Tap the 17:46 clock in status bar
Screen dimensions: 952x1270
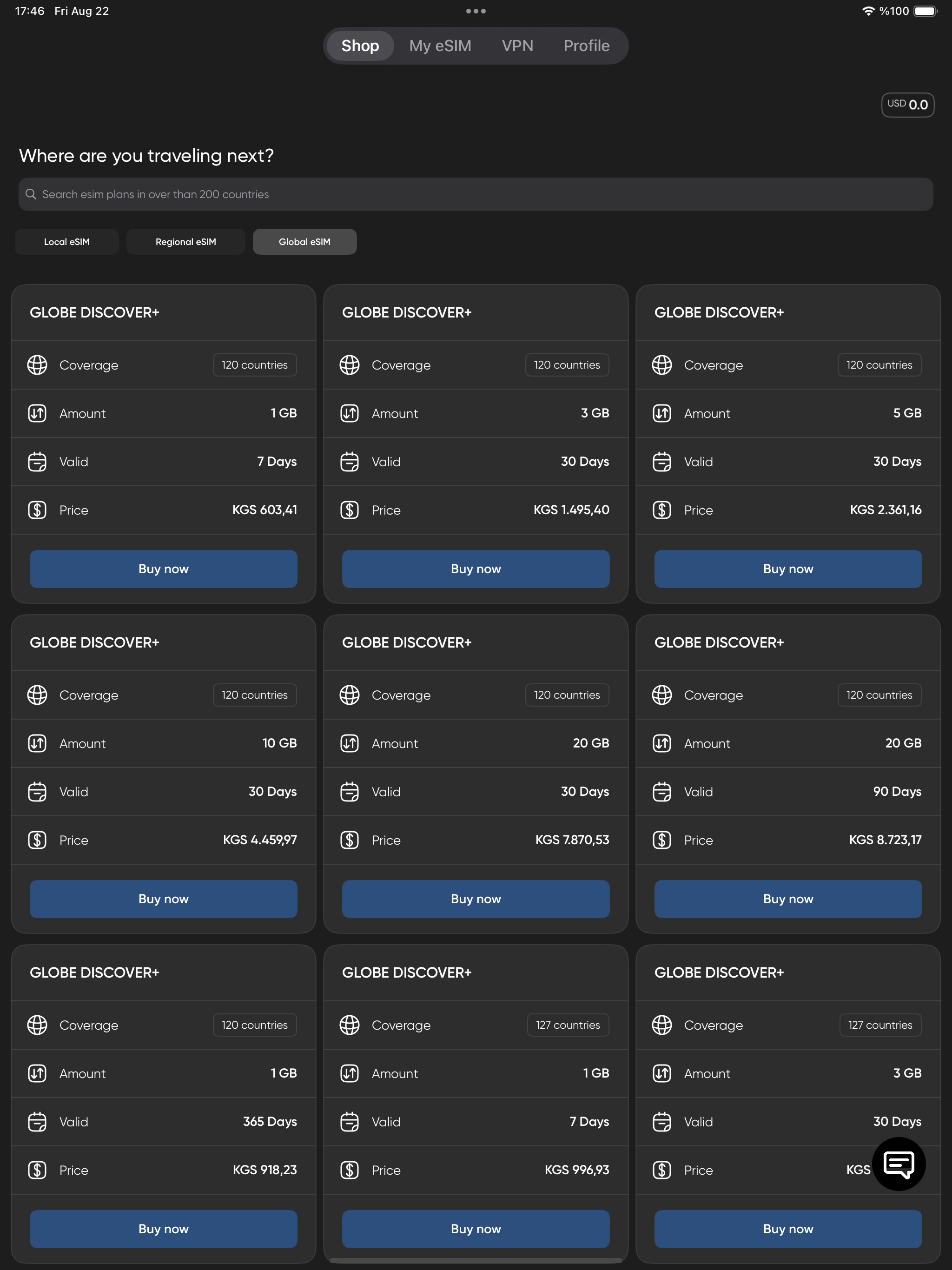(x=30, y=11)
